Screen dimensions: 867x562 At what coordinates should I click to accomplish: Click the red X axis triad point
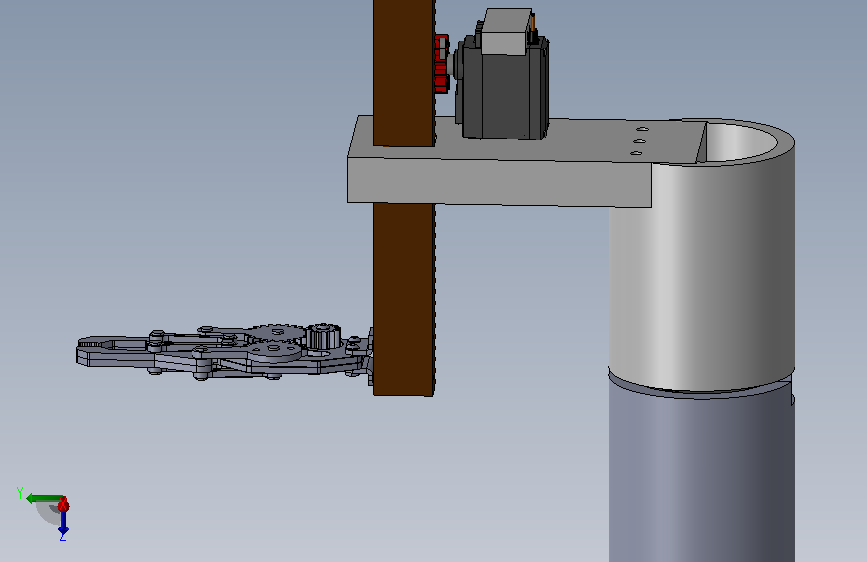(63, 504)
